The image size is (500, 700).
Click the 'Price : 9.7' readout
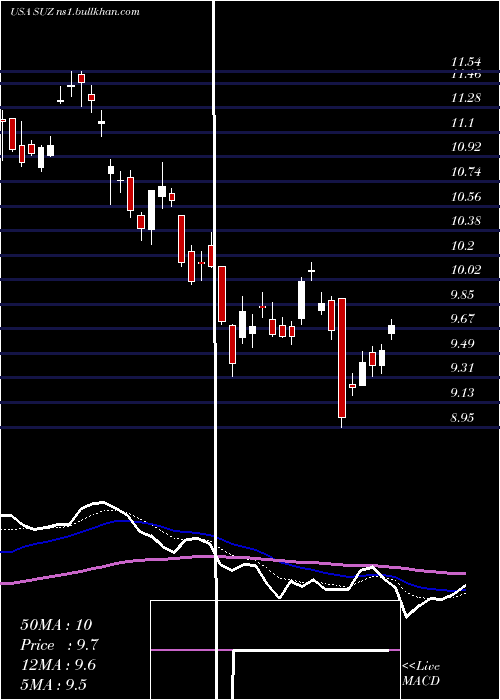59,645
